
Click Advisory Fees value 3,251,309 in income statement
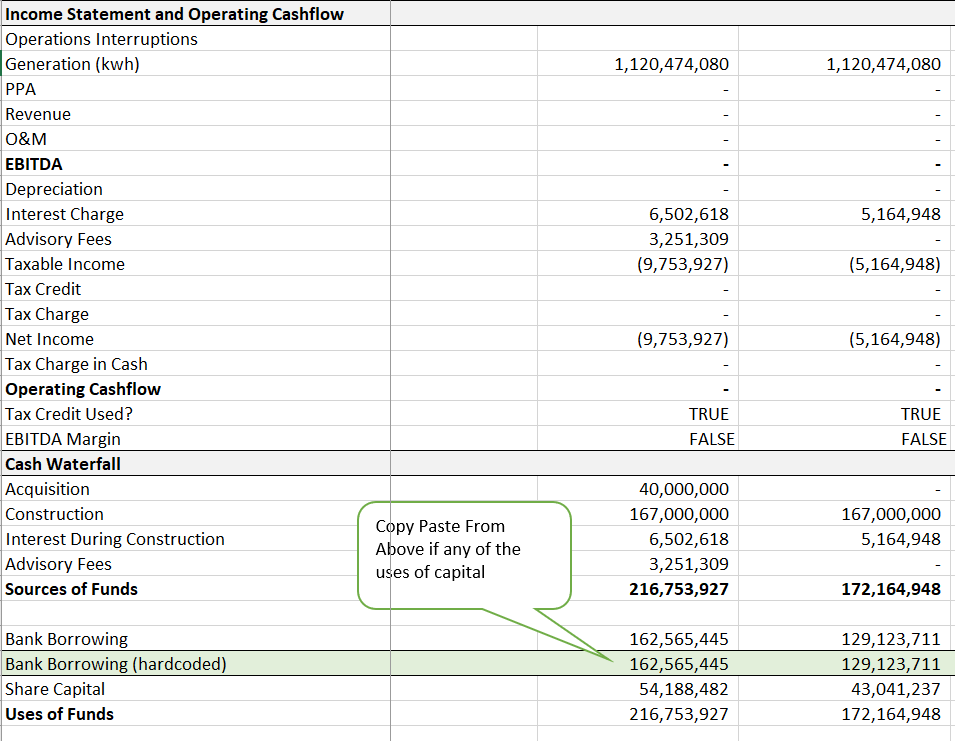(x=688, y=239)
